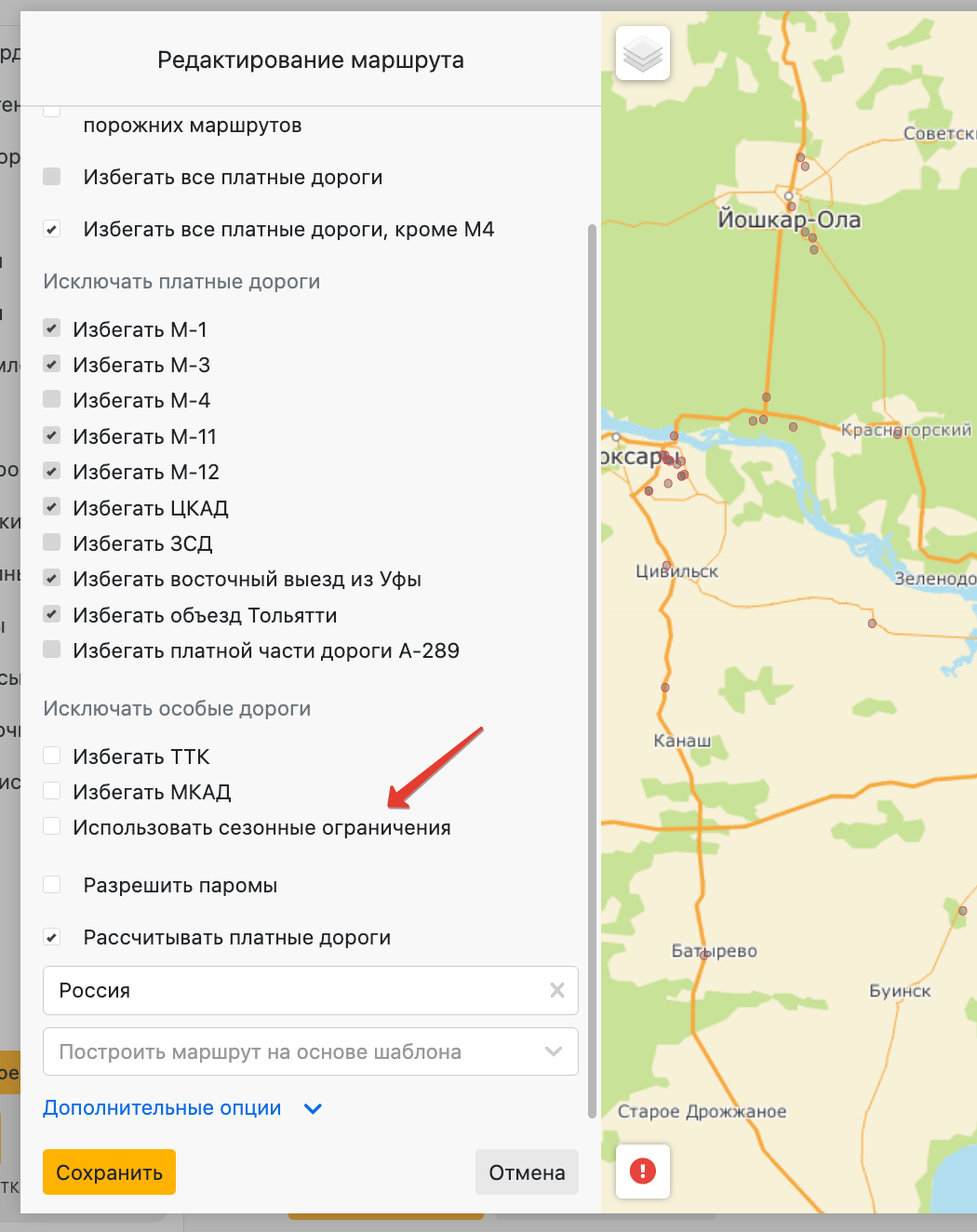
Task: Click the Исключать платные дороги heading
Action: [181, 282]
